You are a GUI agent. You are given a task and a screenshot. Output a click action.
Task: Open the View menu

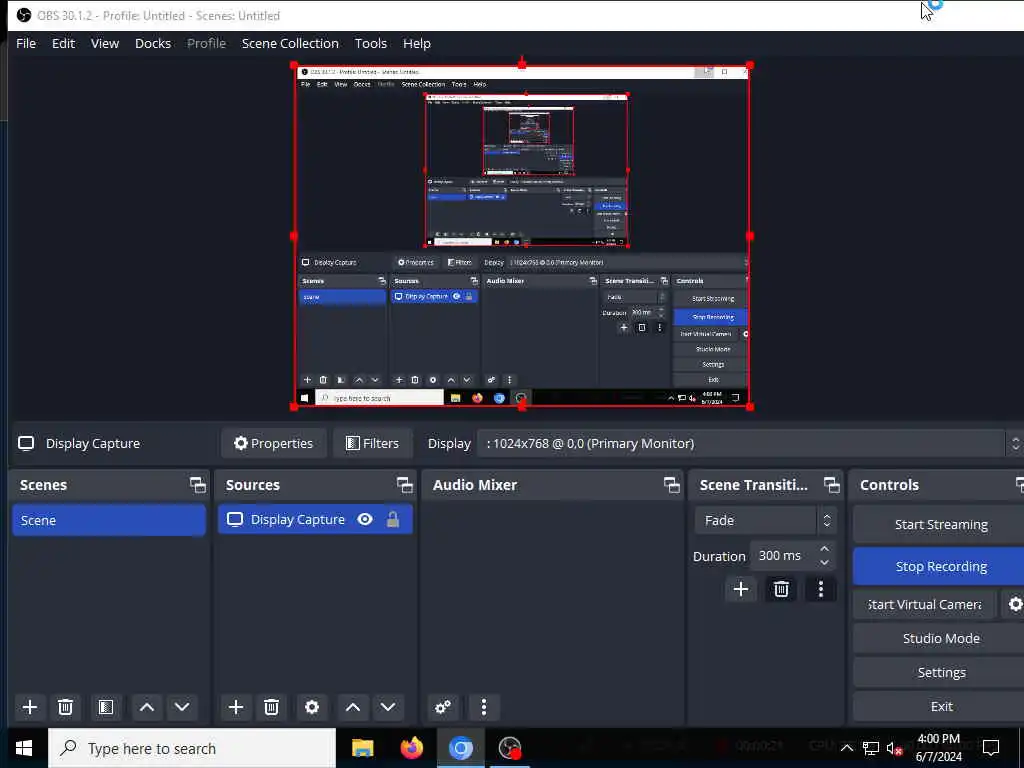(104, 43)
